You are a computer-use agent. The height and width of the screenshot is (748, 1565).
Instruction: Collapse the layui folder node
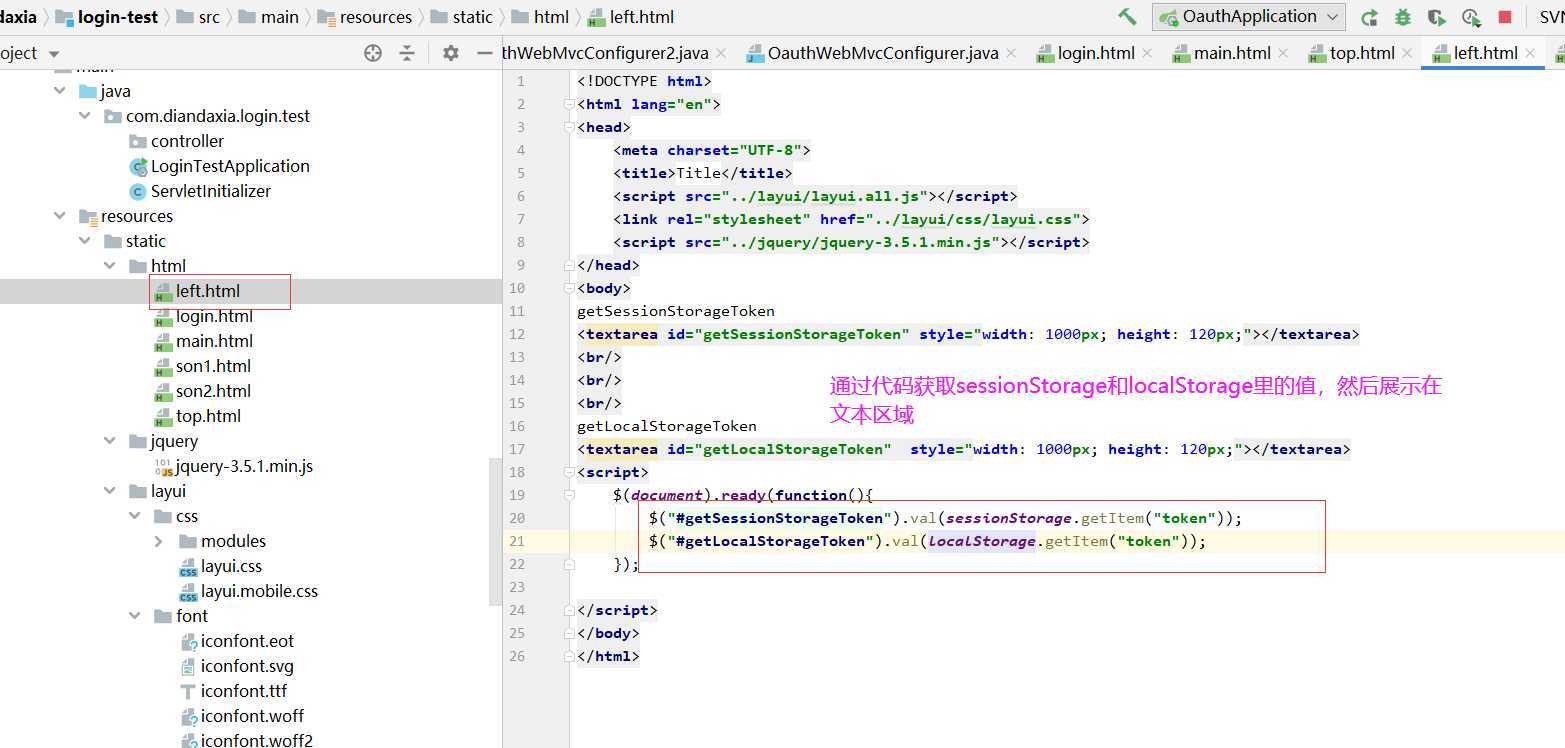tap(111, 491)
